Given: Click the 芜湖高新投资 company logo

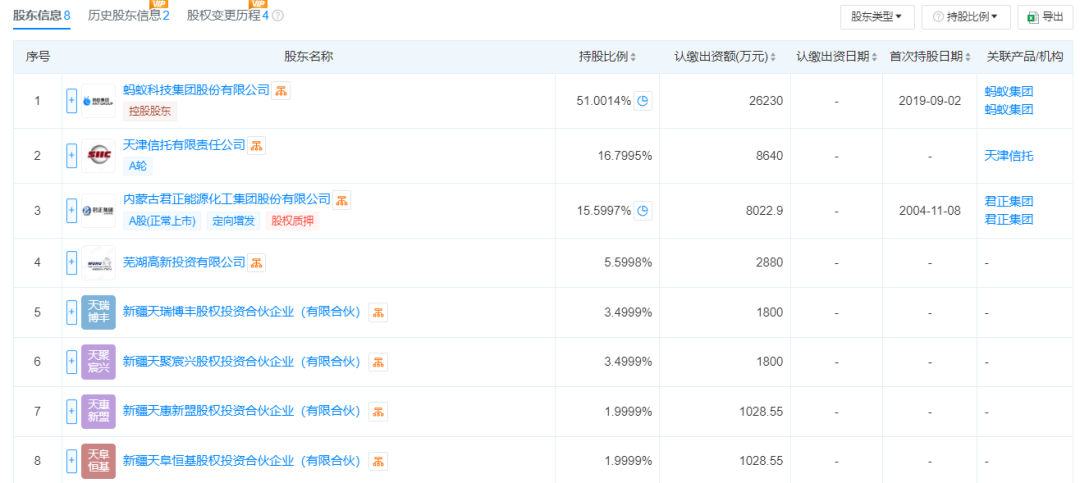Looking at the screenshot, I should point(98,263).
